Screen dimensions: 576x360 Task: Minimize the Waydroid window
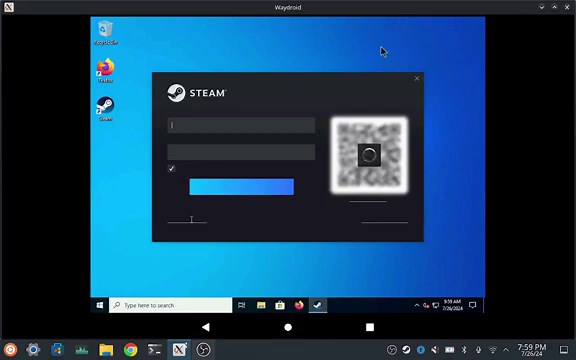[541, 7]
